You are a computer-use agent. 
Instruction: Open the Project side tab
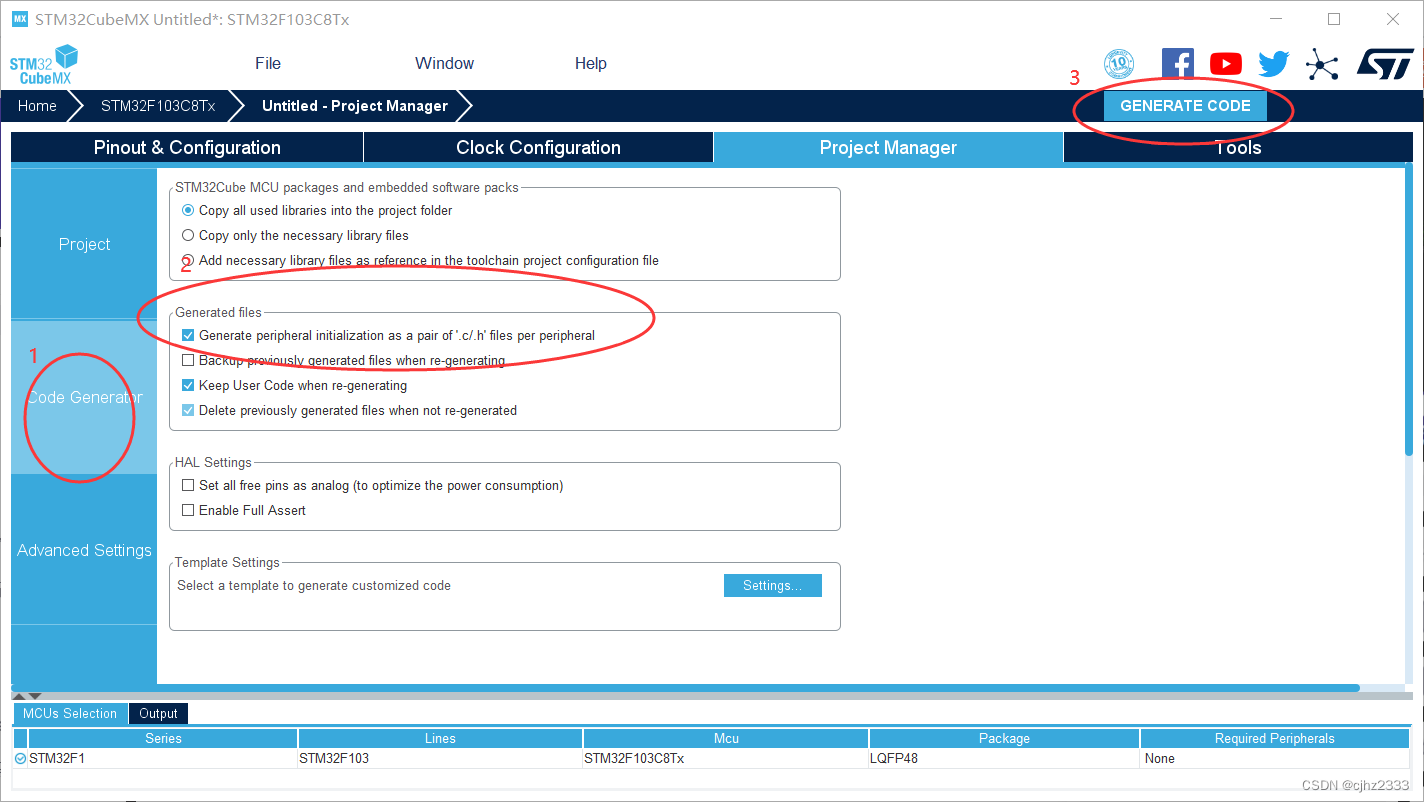coord(84,244)
